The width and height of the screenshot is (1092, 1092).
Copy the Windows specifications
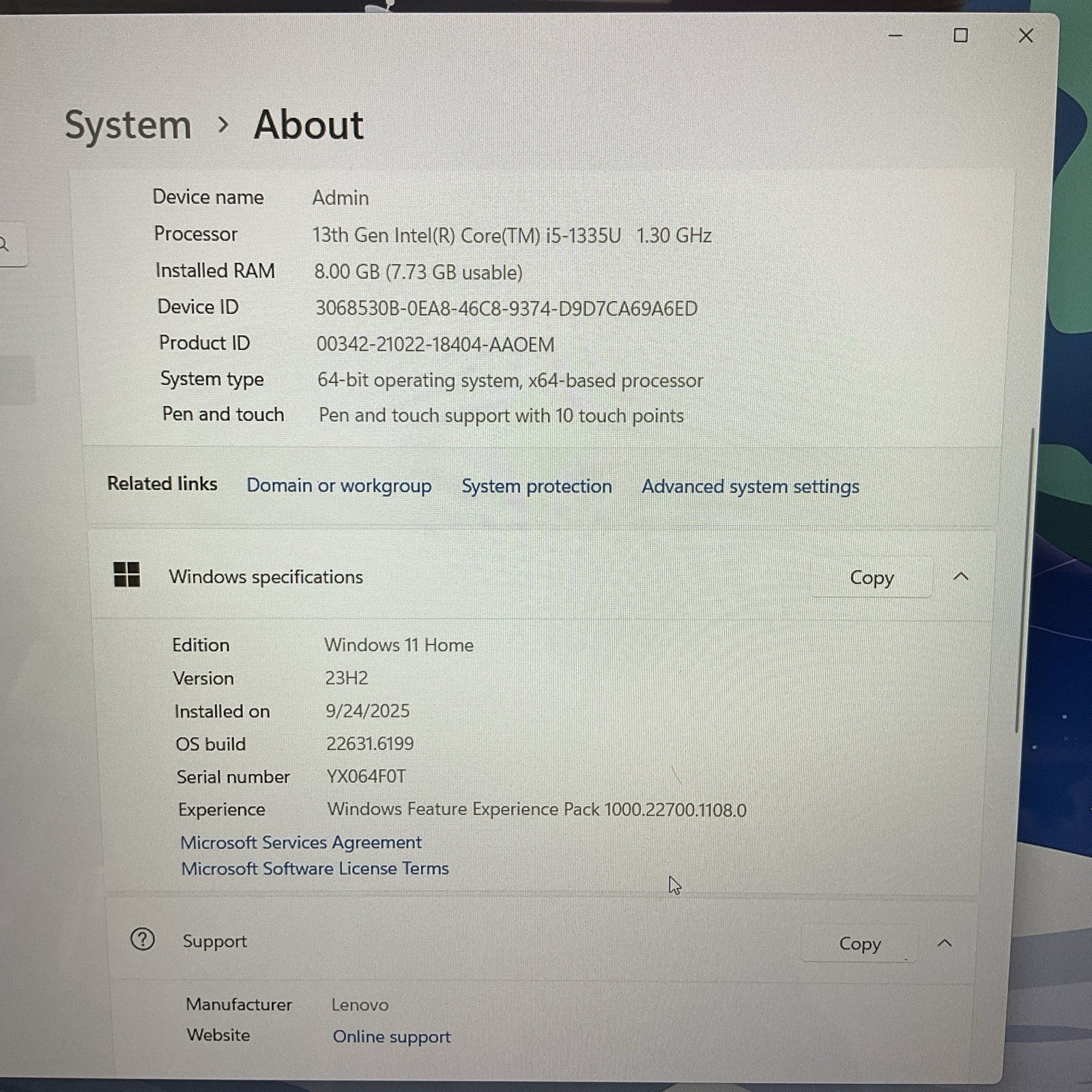(872, 577)
